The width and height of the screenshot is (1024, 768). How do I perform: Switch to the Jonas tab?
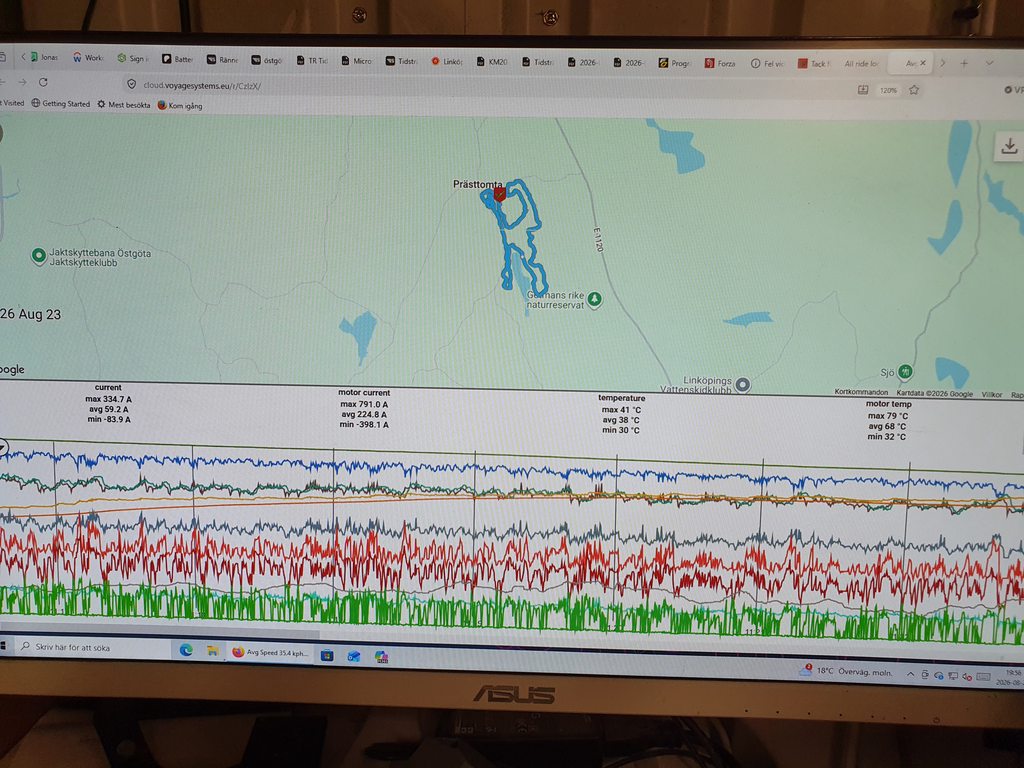pos(44,57)
